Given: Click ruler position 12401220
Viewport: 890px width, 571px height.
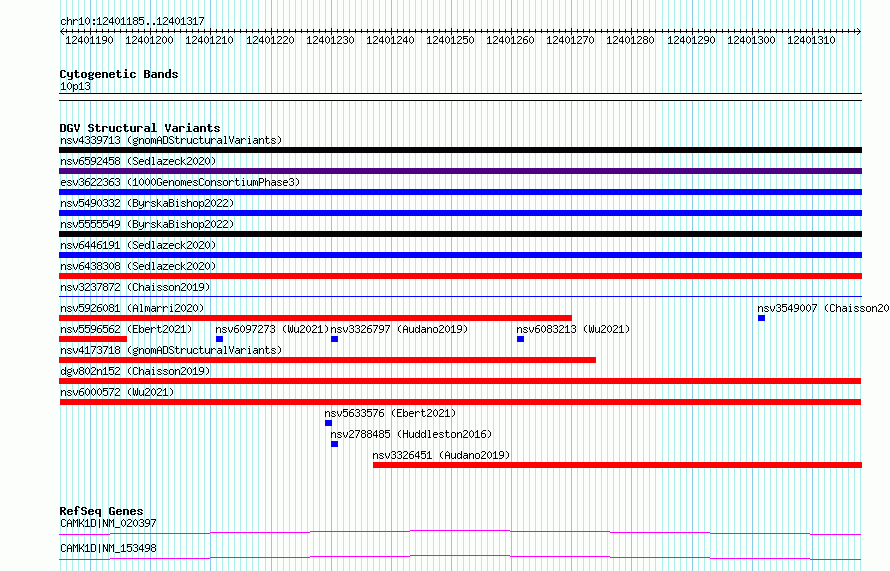Looking at the screenshot, I should pyautogui.click(x=270, y=40).
